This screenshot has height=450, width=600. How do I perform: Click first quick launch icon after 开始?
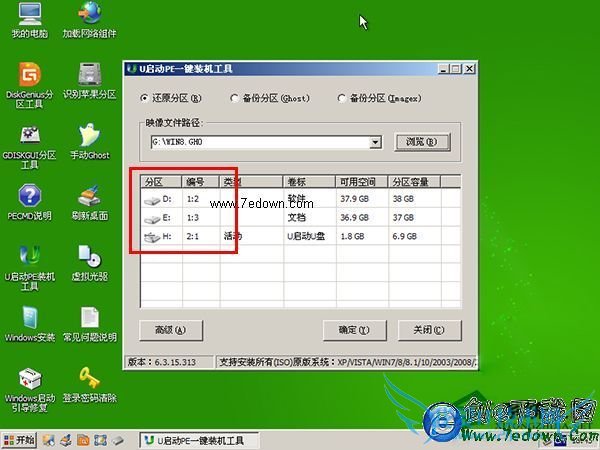(49, 440)
